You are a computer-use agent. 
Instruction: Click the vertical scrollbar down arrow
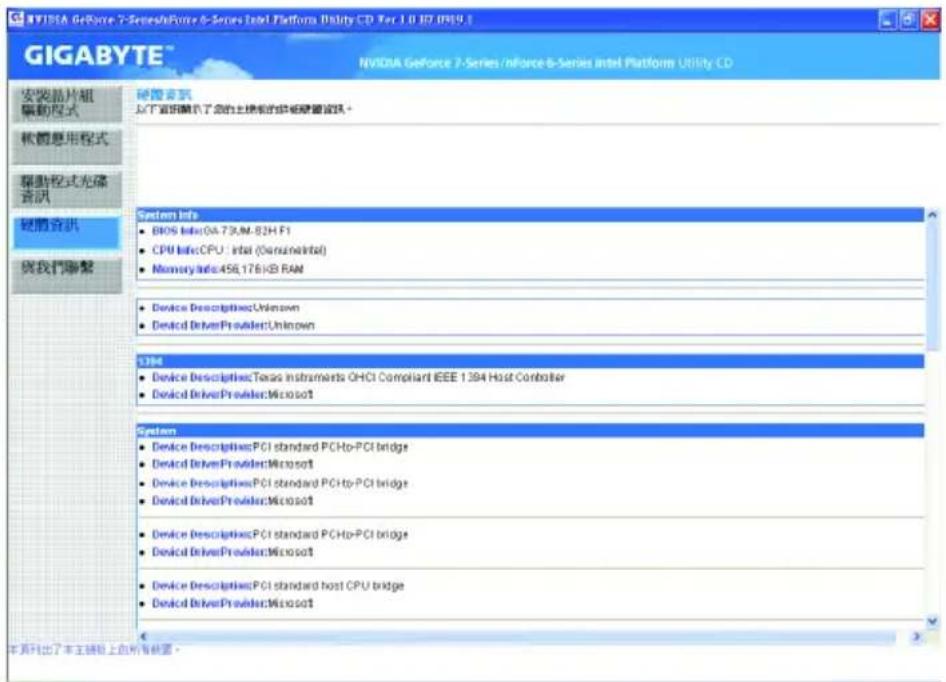click(x=932, y=621)
